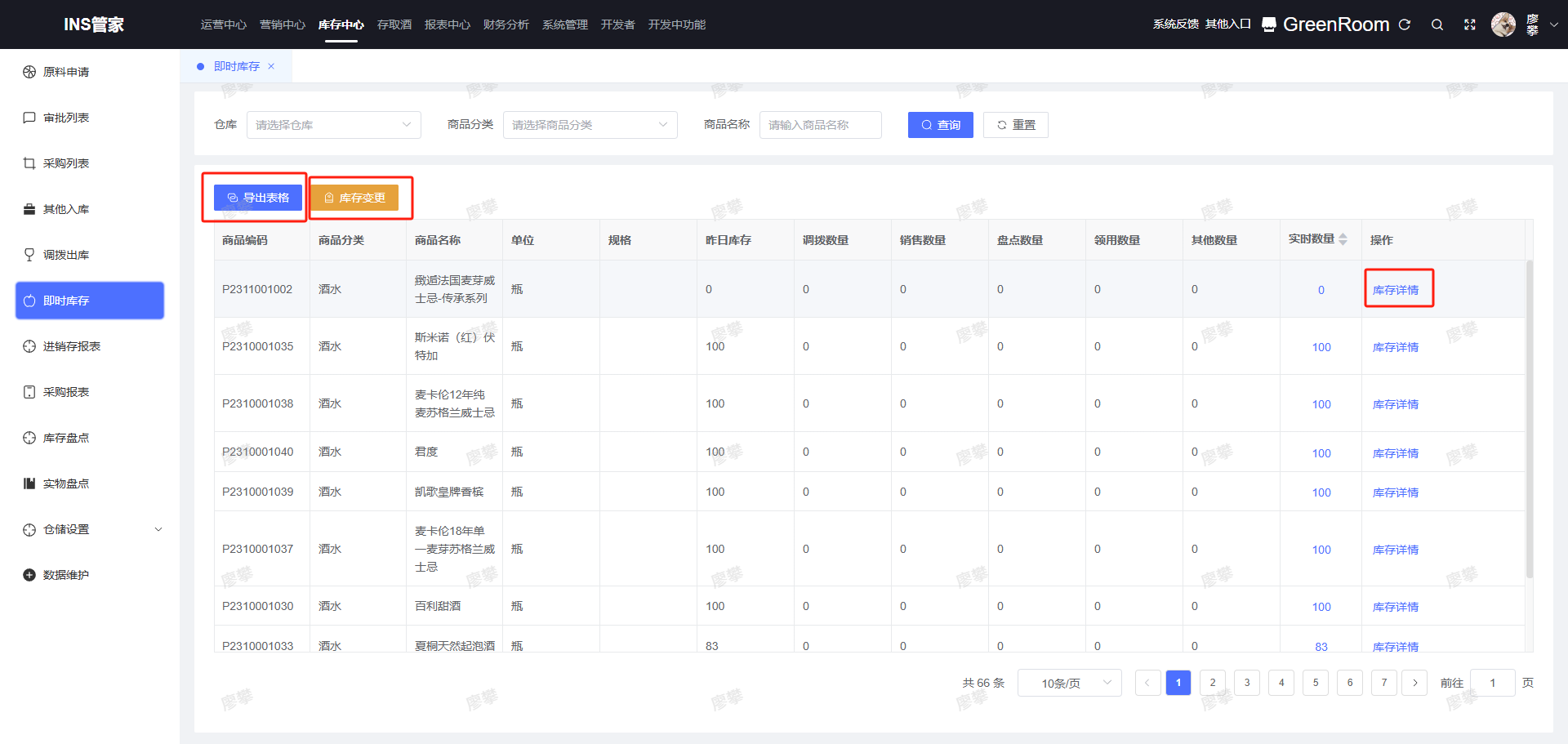
Task: Go to page 2
Action: point(1213,683)
